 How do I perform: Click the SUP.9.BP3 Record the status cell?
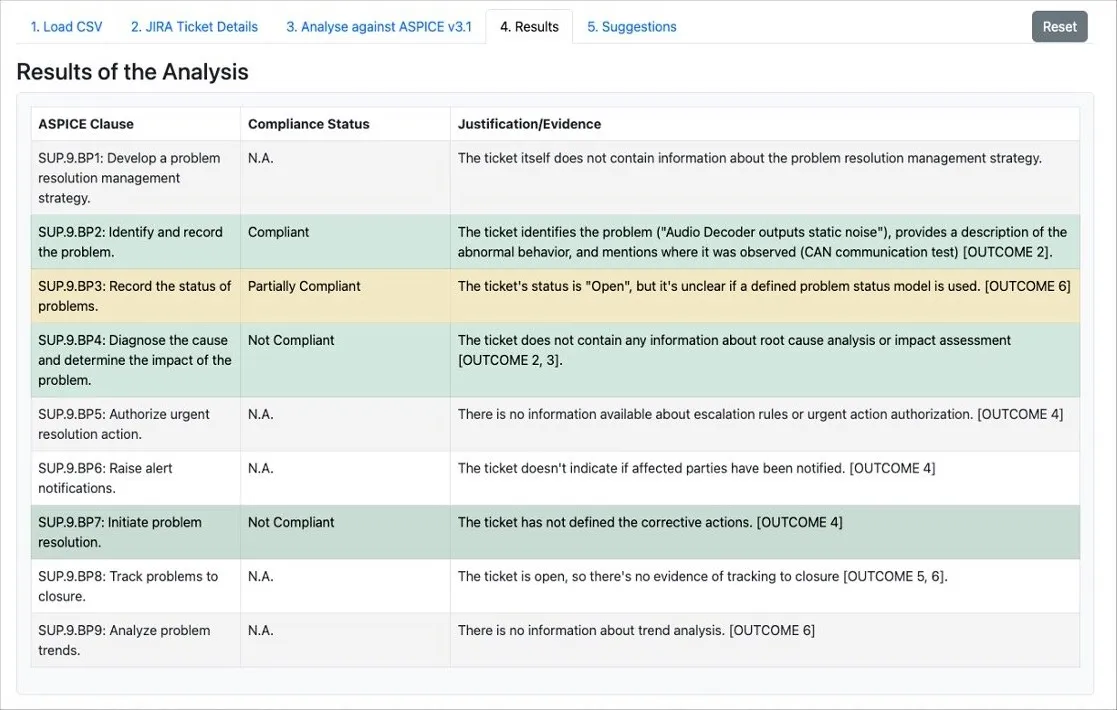click(135, 296)
